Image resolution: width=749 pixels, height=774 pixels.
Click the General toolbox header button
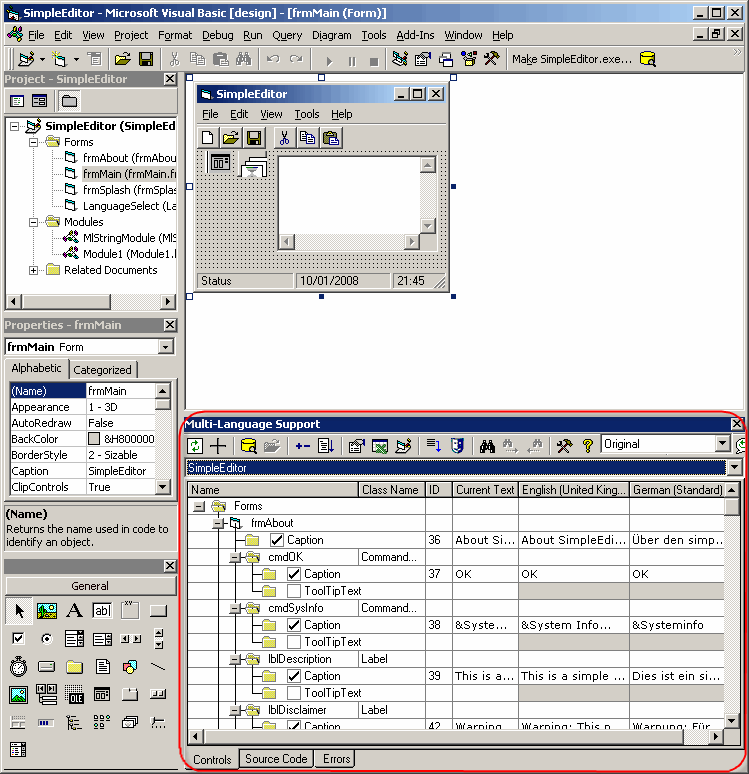click(91, 586)
